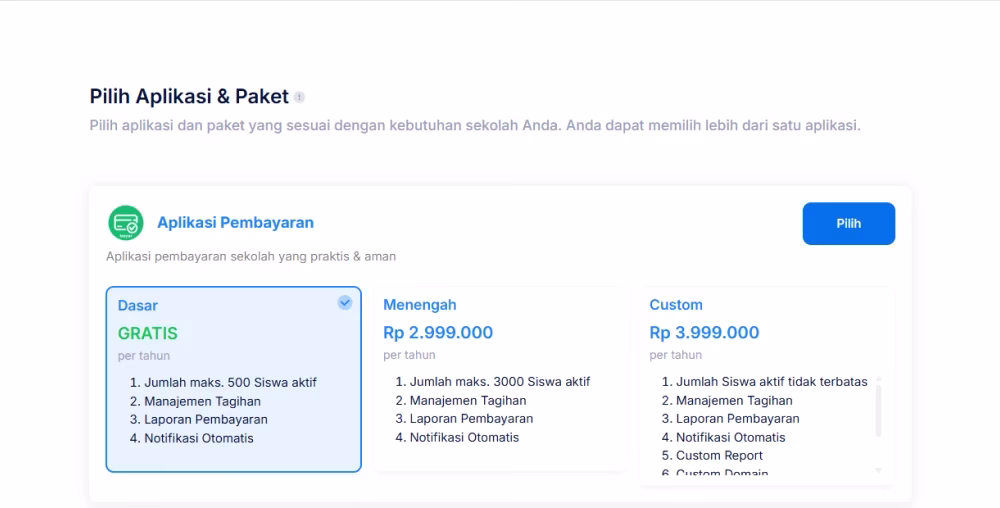Click the green Aplikasi Pembayaran card icon
The width and height of the screenshot is (1000, 508).
(x=126, y=223)
